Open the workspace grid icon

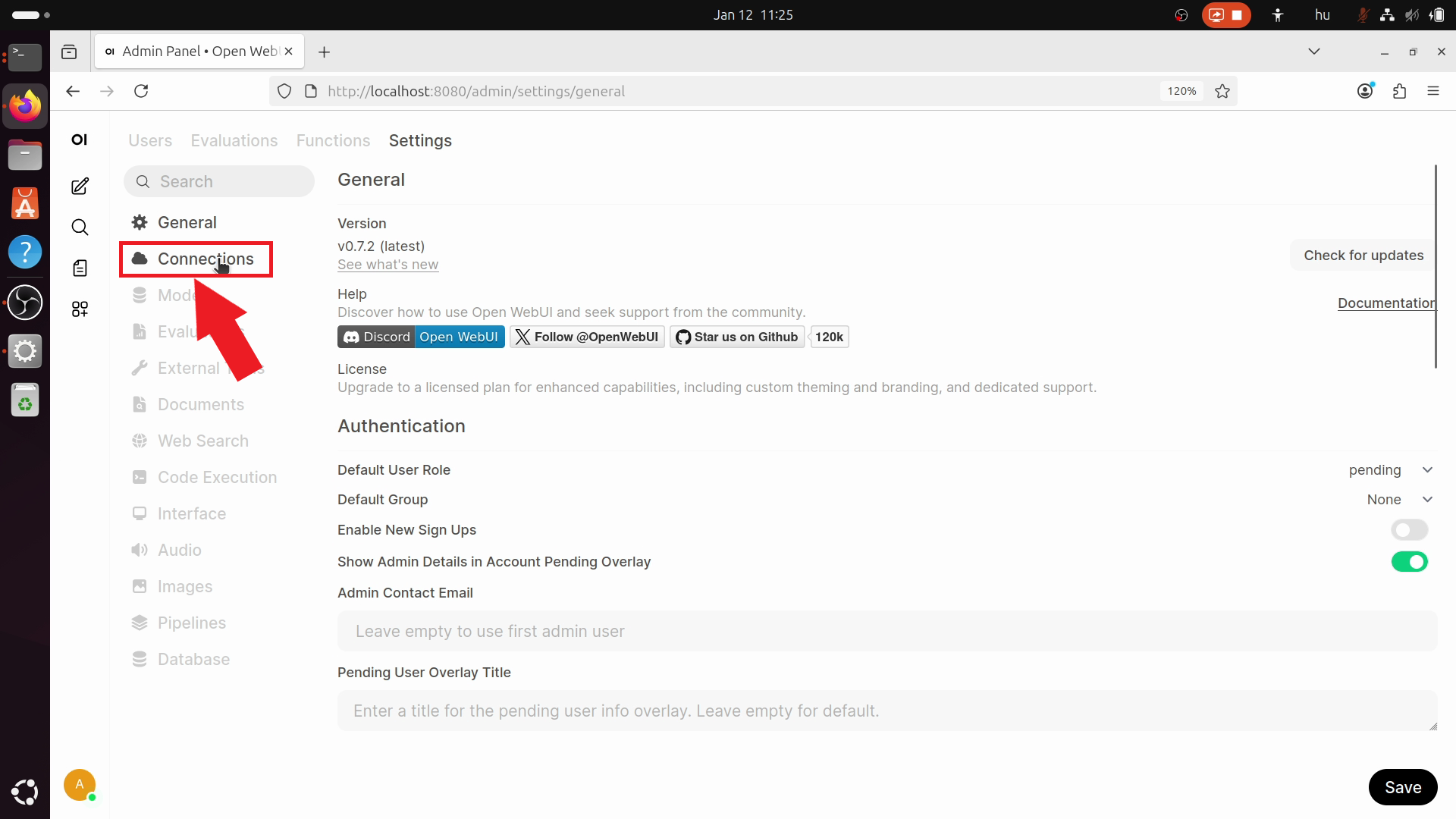pos(80,309)
